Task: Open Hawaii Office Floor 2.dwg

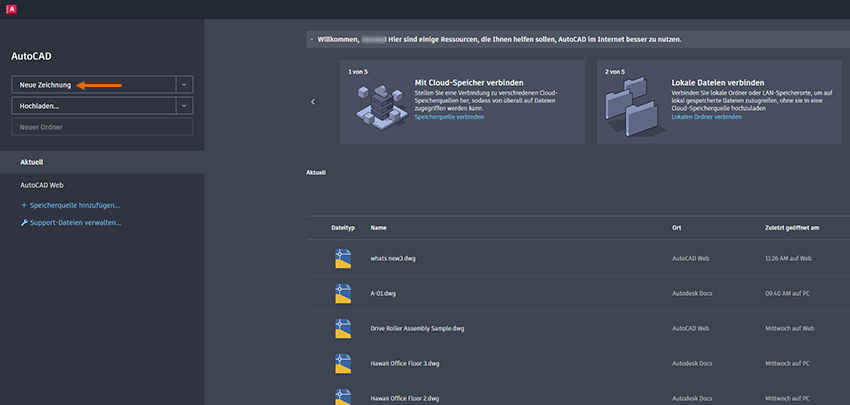Action: [x=405, y=398]
